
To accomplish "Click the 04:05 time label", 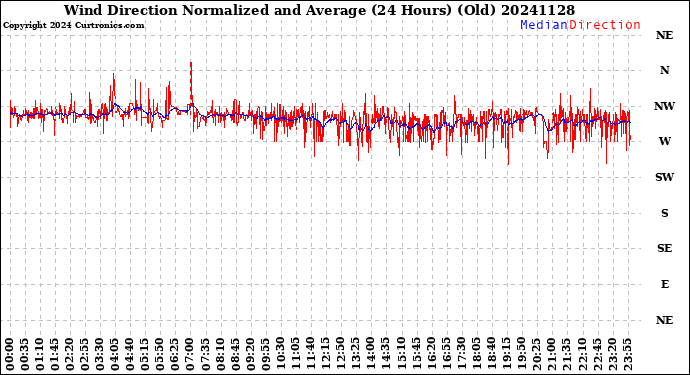I will [x=115, y=355].
